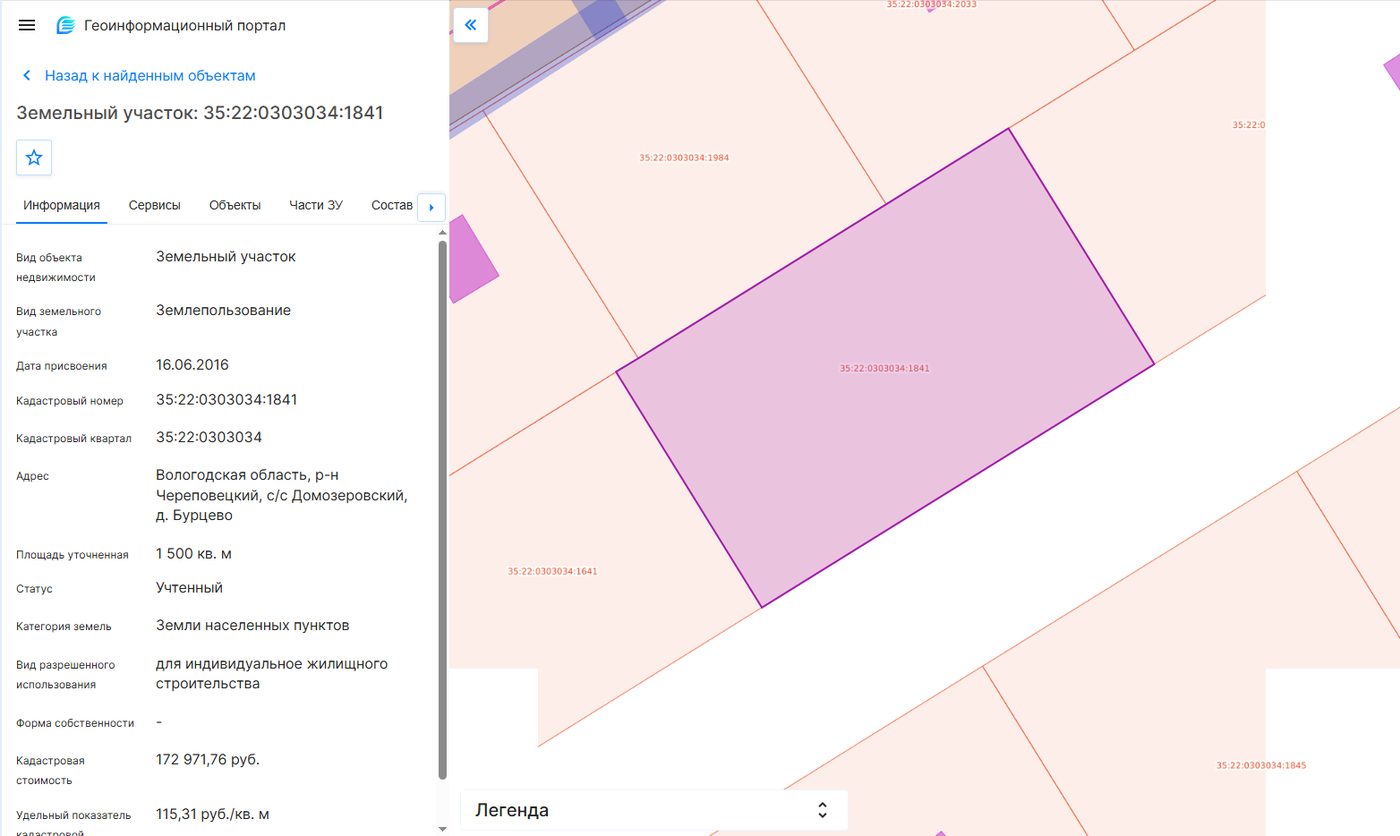Open the hamburger main menu
The height and width of the screenshot is (836, 1400).
point(27,25)
